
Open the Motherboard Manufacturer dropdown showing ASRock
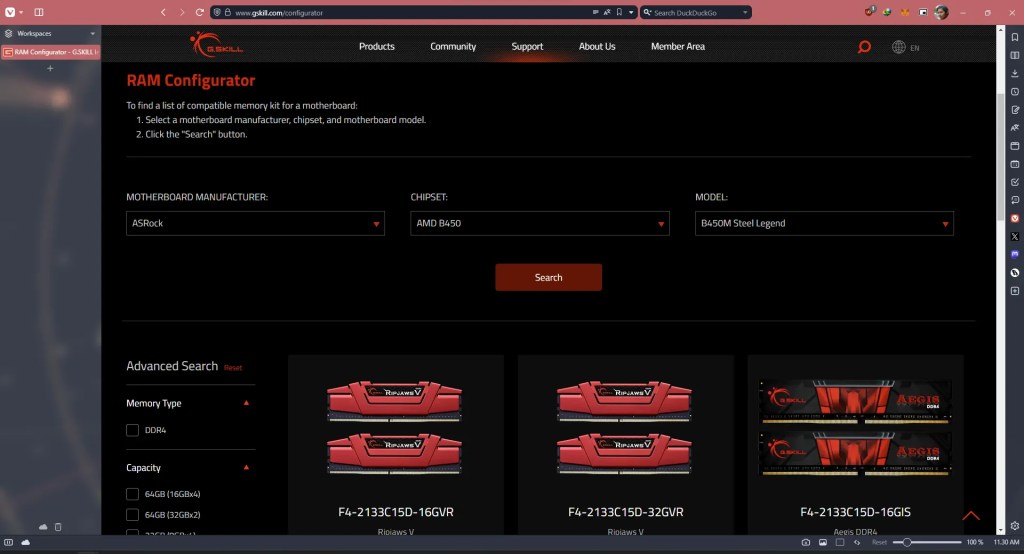(255, 223)
